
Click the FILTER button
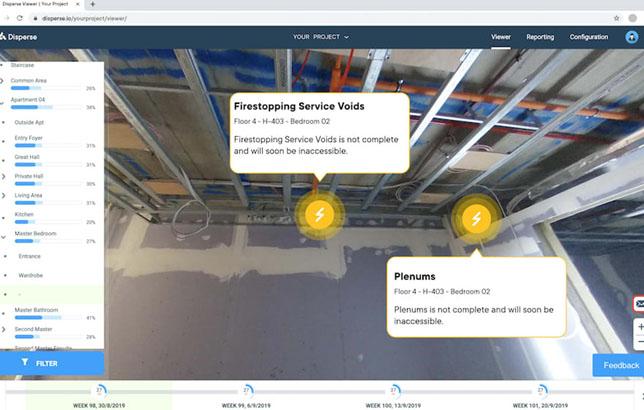point(52,363)
